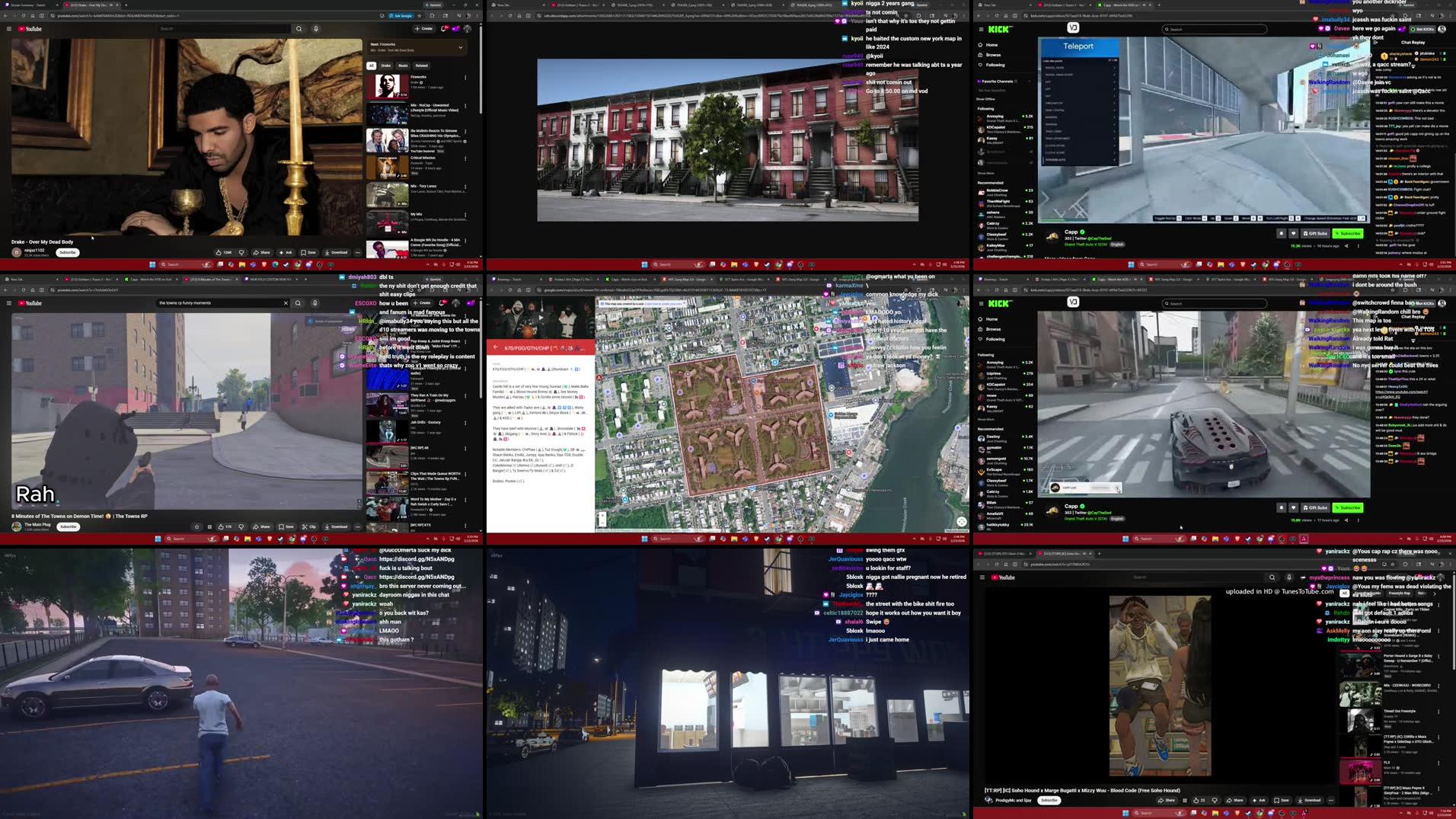The width and height of the screenshot is (1456, 819).
Task: Select the 'Beats' filter chip beside Drake chip
Action: pos(403,66)
